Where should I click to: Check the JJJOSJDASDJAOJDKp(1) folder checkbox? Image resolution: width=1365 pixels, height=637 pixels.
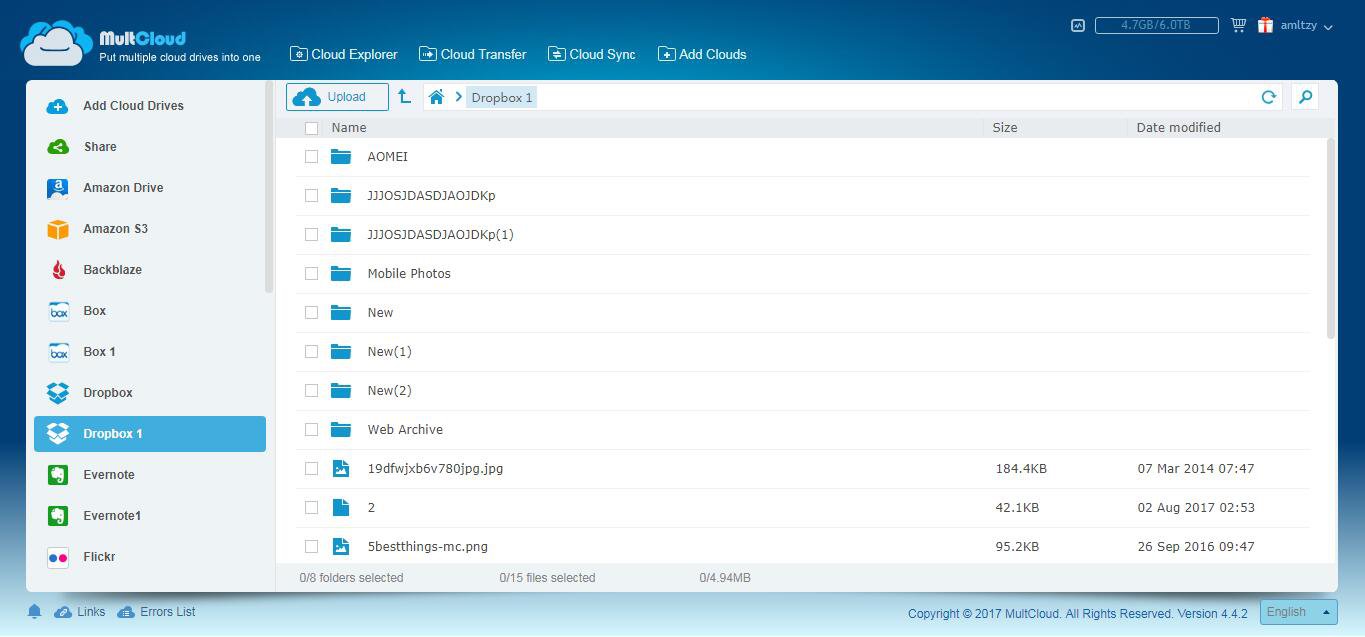(311, 235)
